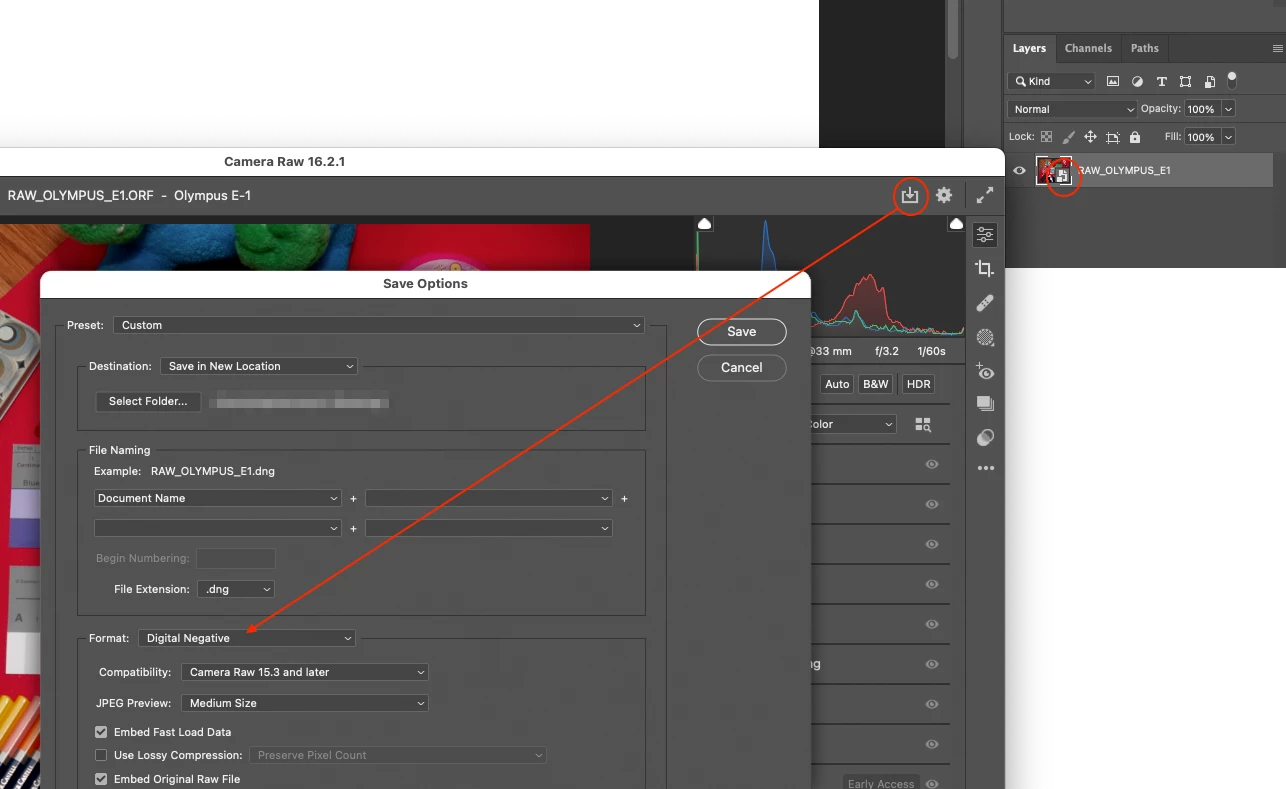Open Camera Raw preferences gear icon
This screenshot has height=789, width=1286.
[x=944, y=195]
